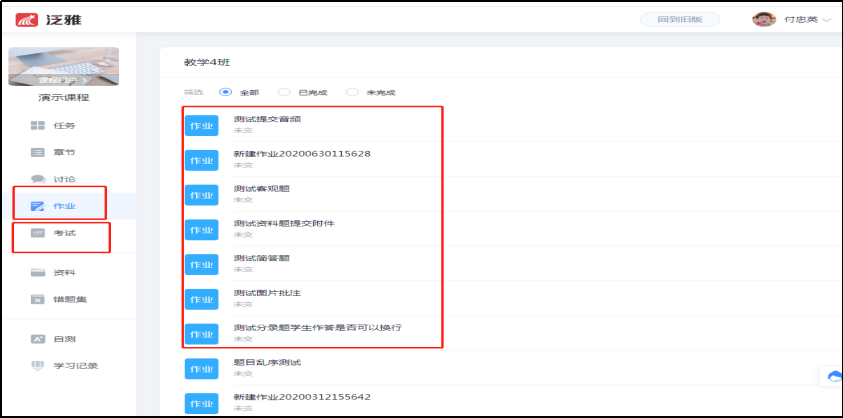Open the 测试提交音频 assignment
Image resolution: width=843 pixels, height=418 pixels.
tap(267, 119)
